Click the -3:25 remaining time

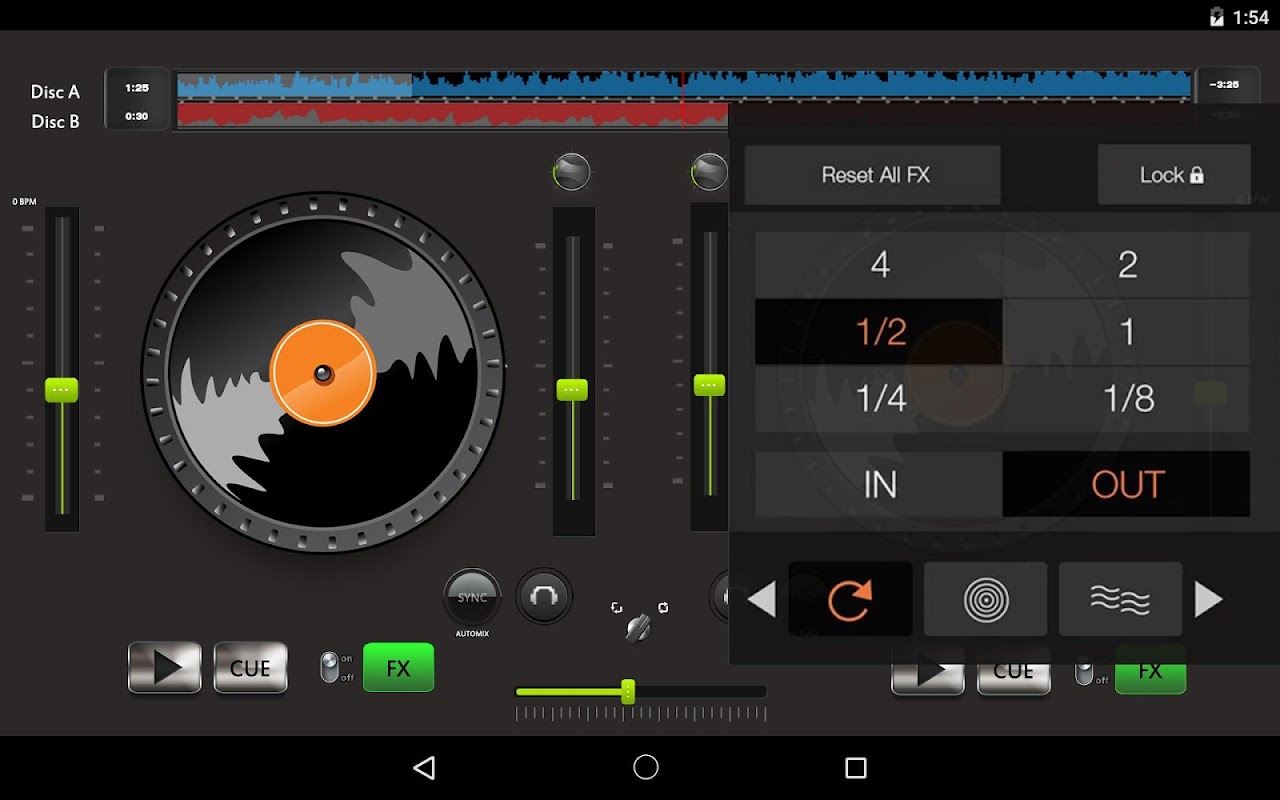click(x=1224, y=85)
